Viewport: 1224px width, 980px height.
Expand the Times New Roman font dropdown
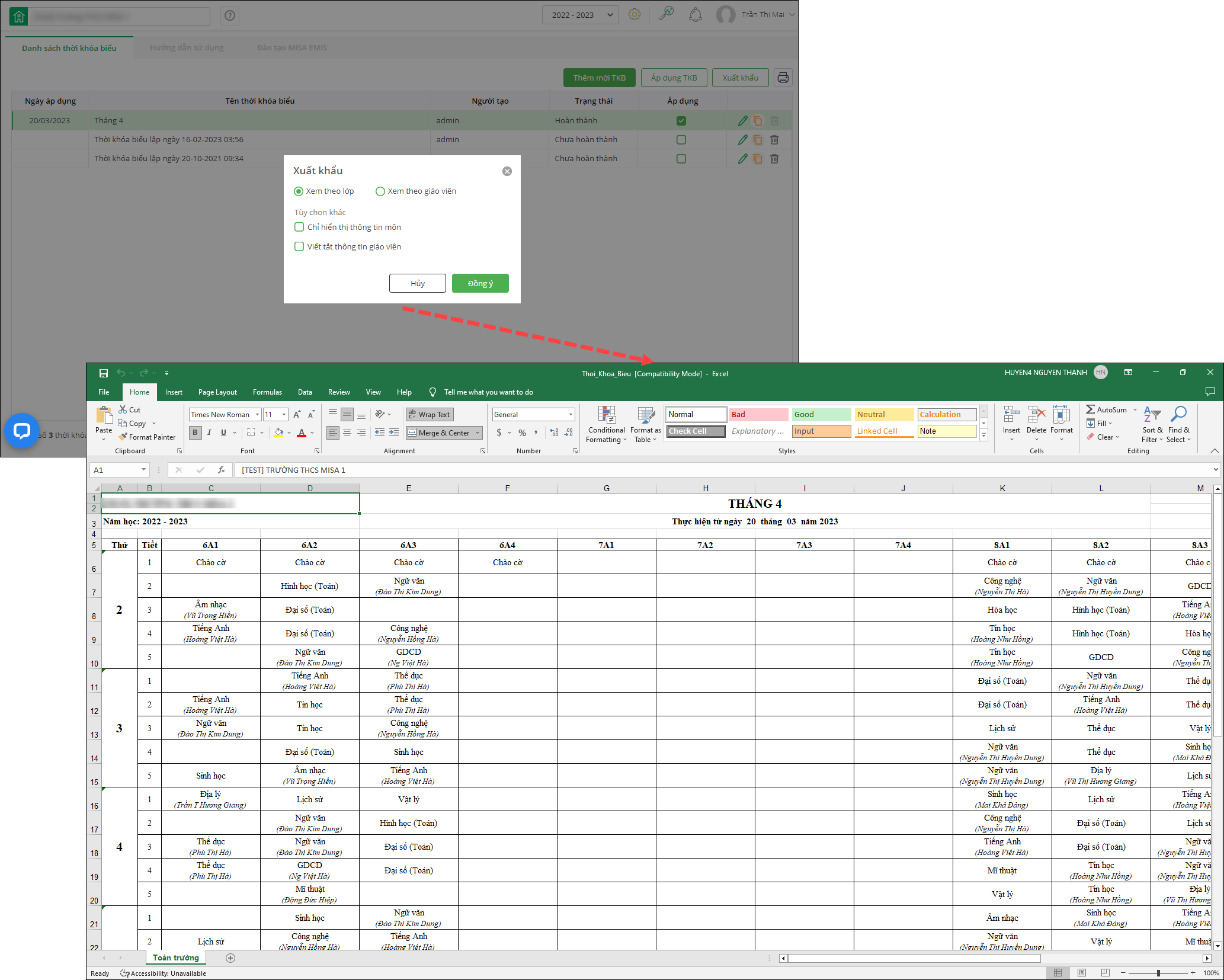[x=257, y=415]
